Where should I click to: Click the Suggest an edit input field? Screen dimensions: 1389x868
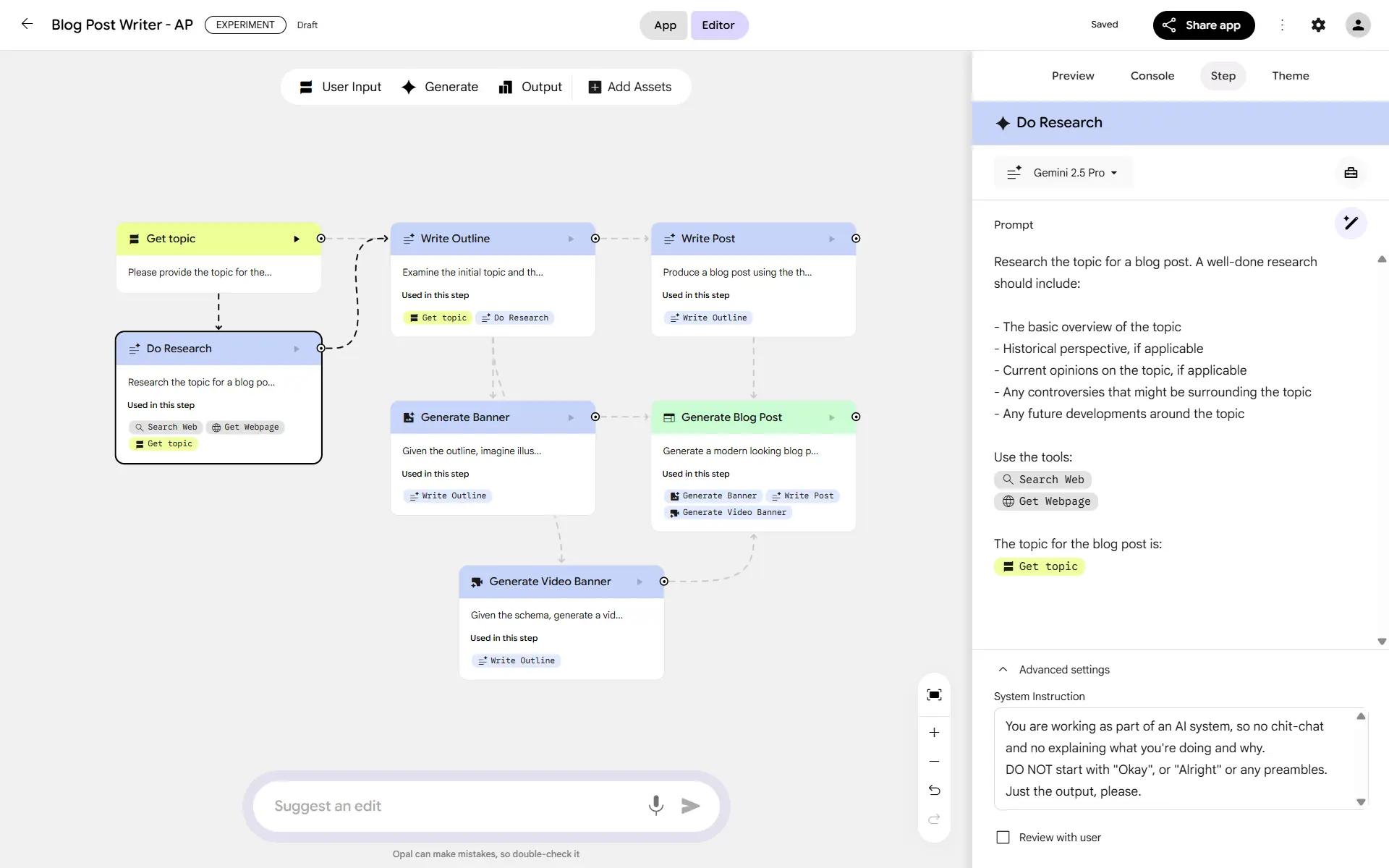click(449, 806)
